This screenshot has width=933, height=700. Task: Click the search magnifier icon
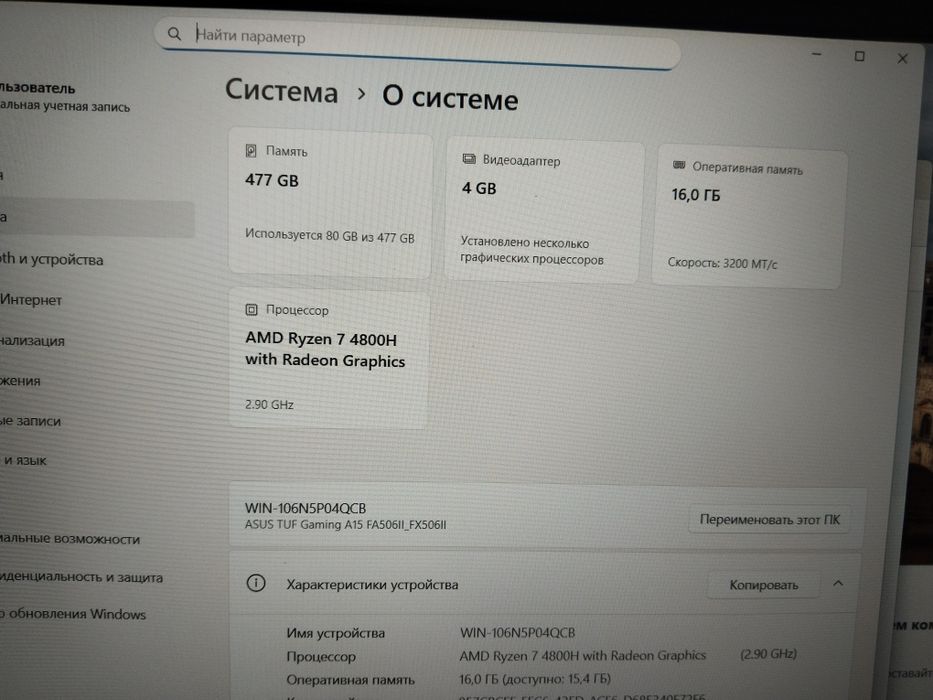[x=174, y=34]
